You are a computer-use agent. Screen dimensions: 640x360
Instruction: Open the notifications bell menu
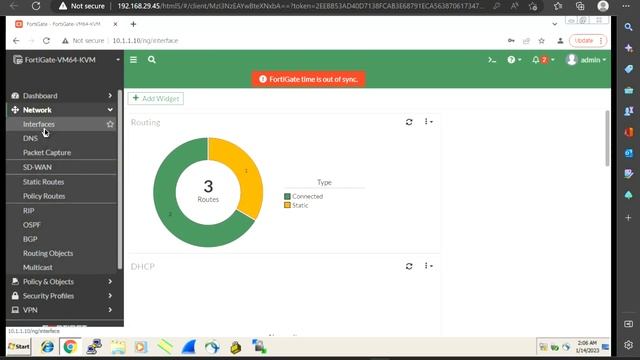[543, 60]
